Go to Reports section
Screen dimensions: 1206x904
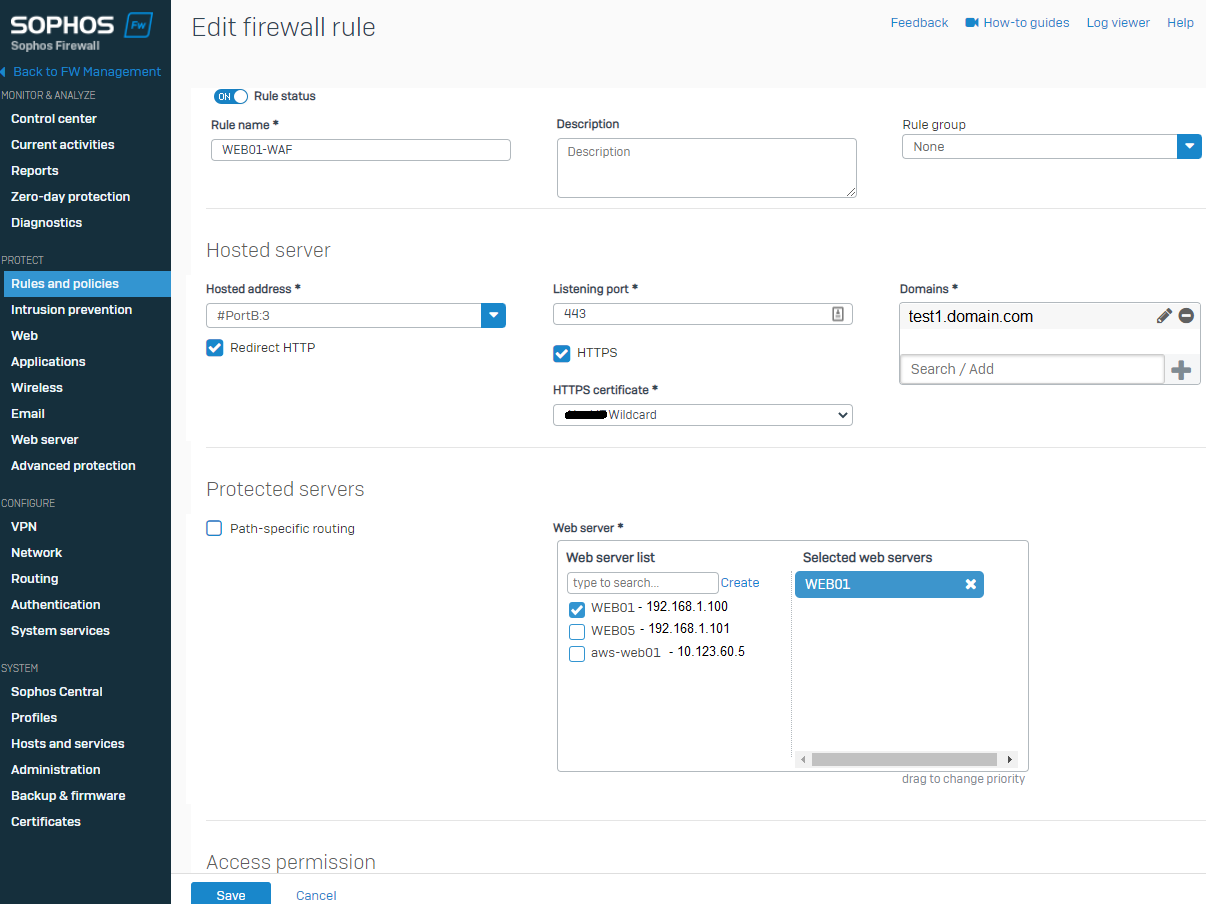[35, 170]
